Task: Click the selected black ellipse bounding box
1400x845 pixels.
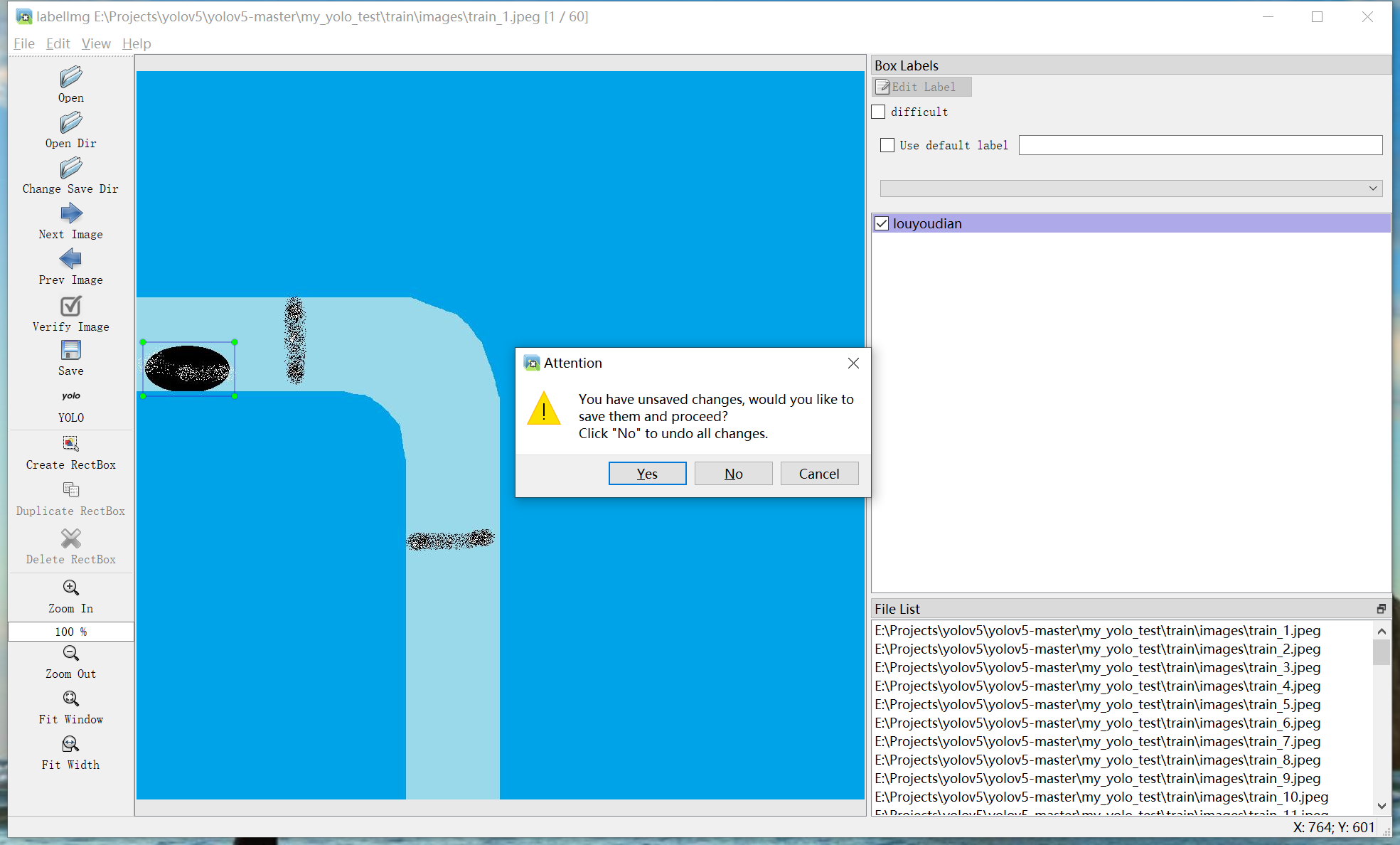Action: [x=188, y=369]
